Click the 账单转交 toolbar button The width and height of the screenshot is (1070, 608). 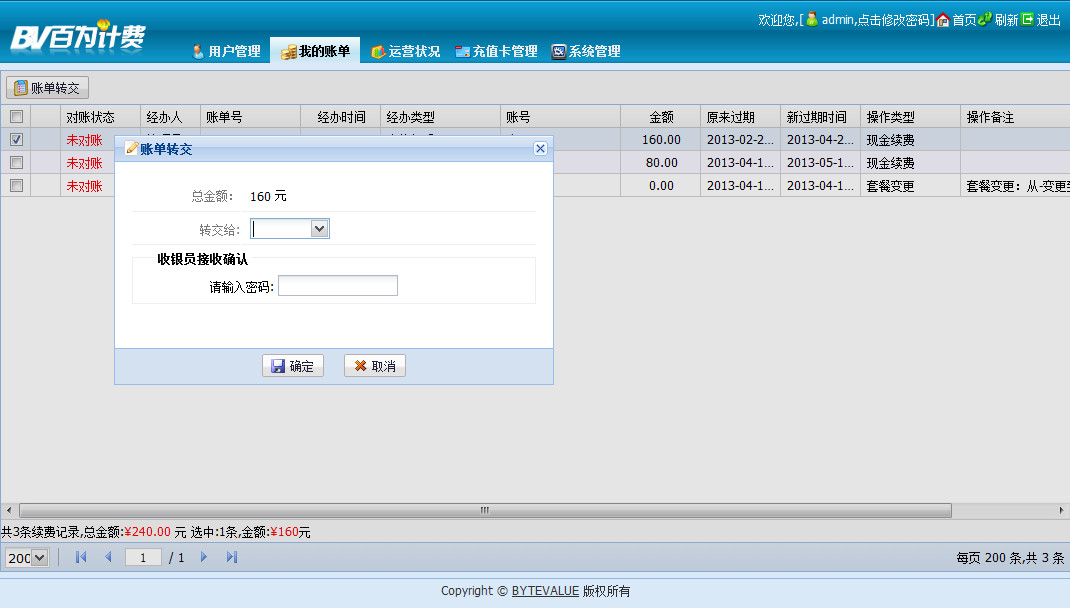[x=47, y=88]
